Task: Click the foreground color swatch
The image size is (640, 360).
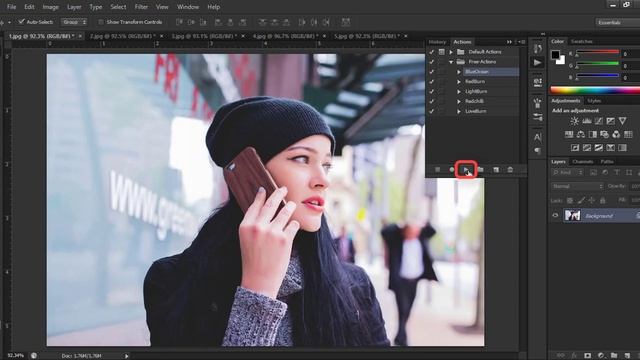Action: [556, 55]
